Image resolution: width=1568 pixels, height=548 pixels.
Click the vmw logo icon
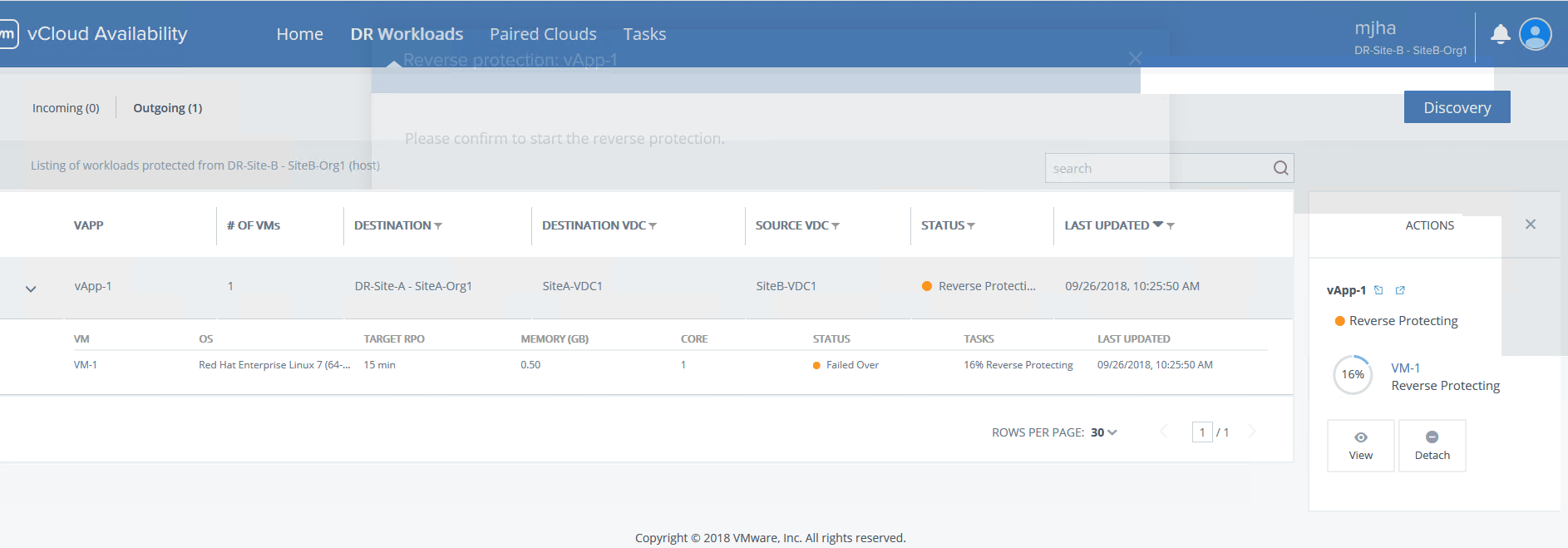[8, 34]
